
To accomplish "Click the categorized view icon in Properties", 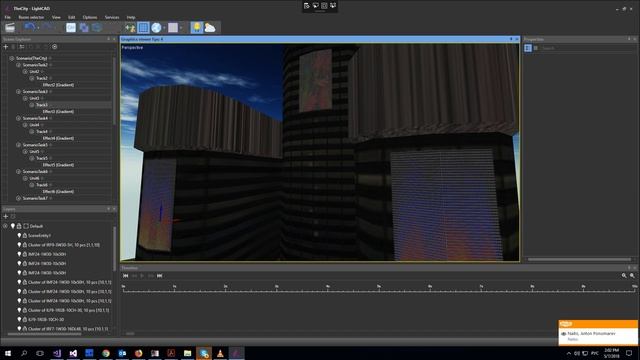I will (528, 48).
